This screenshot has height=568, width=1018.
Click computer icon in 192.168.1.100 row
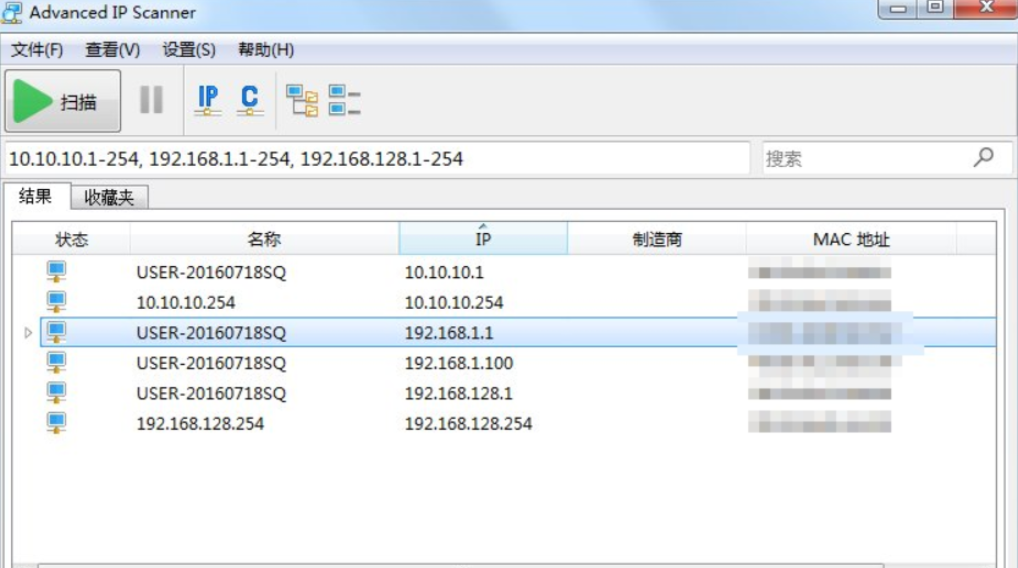pyautogui.click(x=56, y=363)
